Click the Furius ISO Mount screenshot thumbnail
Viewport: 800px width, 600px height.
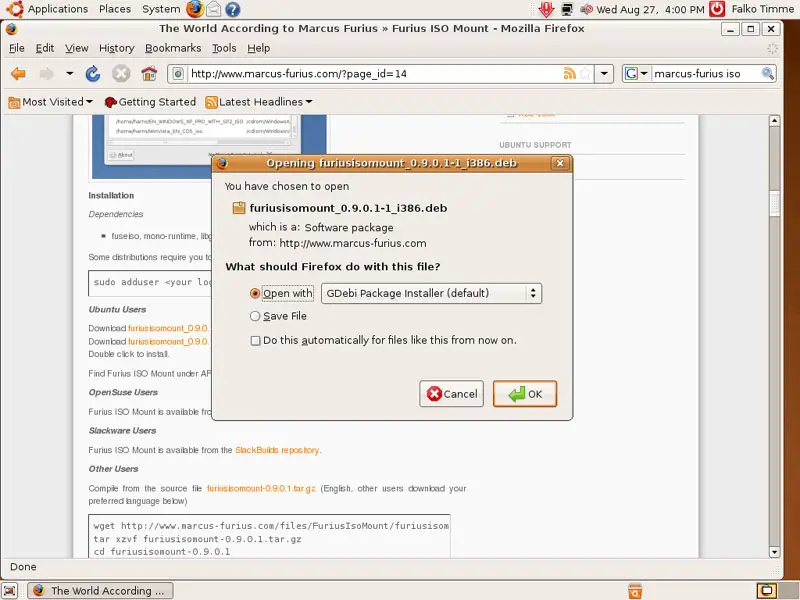point(209,146)
